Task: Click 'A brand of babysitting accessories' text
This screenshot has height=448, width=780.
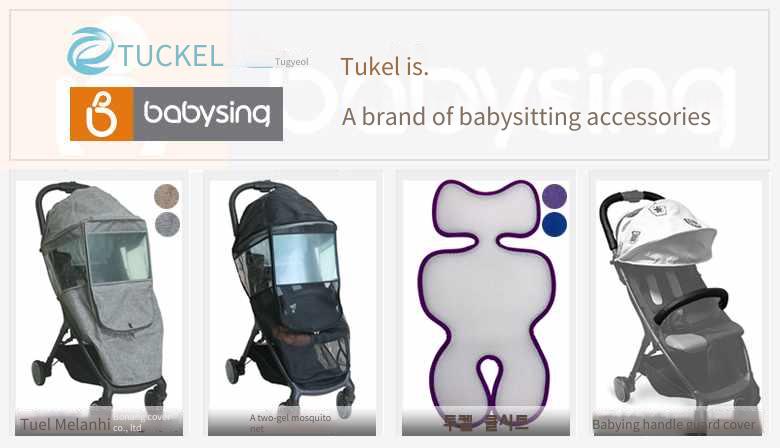Action: tap(526, 117)
